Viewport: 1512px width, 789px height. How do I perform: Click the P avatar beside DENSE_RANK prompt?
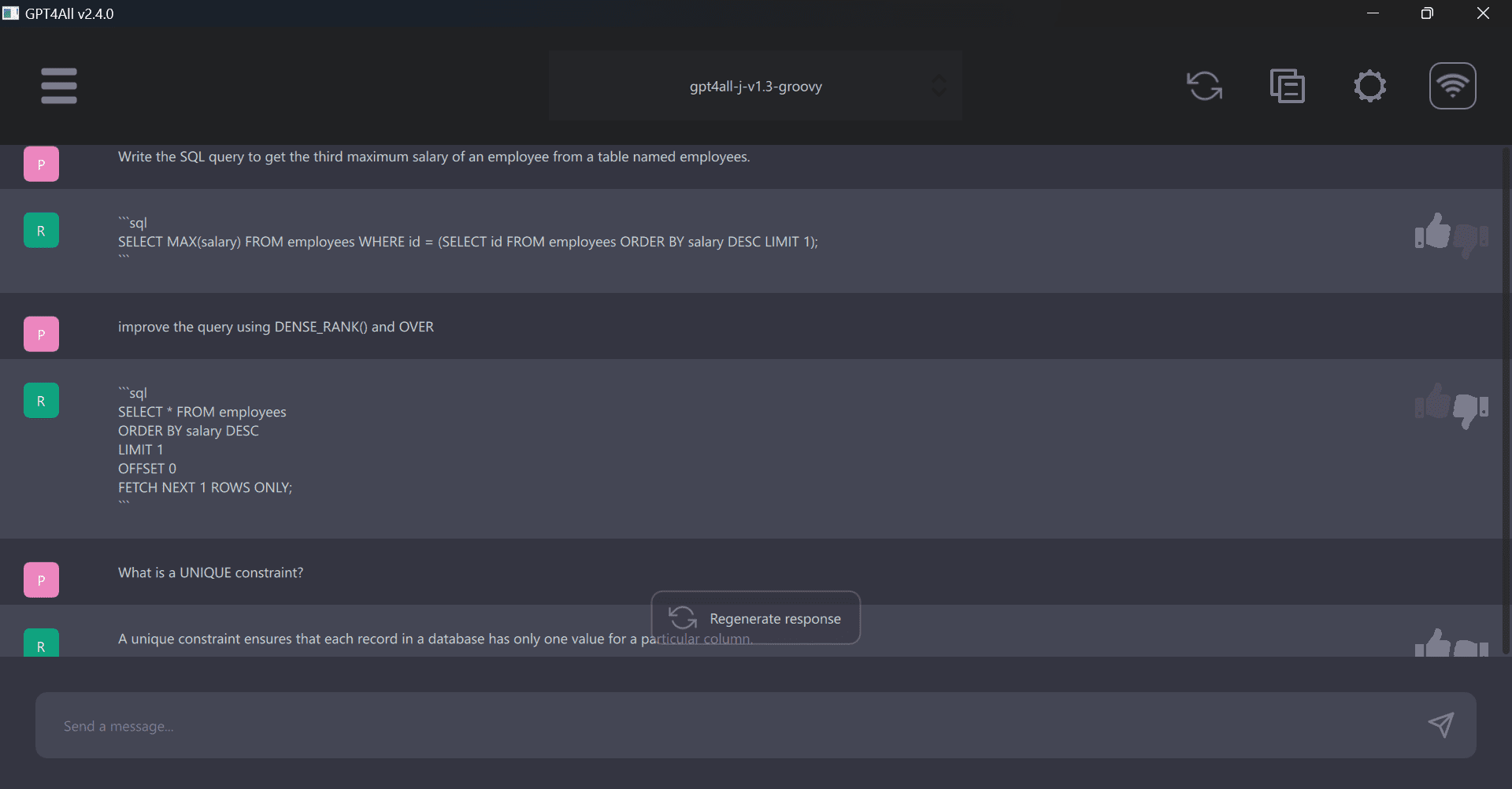click(41, 335)
